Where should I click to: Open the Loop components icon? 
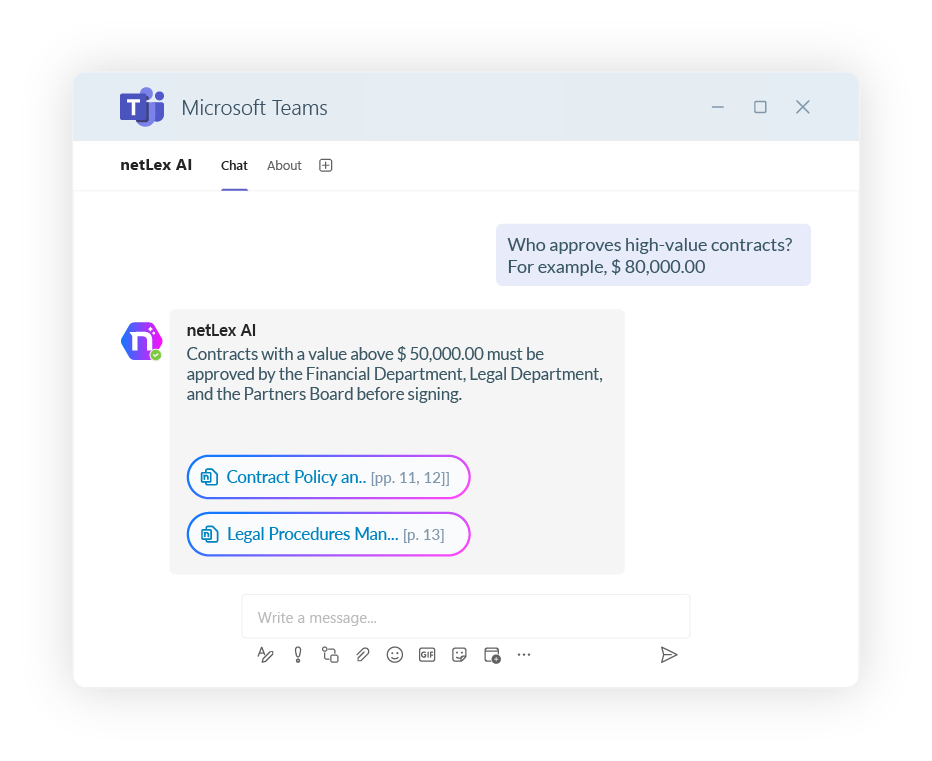tap(330, 655)
